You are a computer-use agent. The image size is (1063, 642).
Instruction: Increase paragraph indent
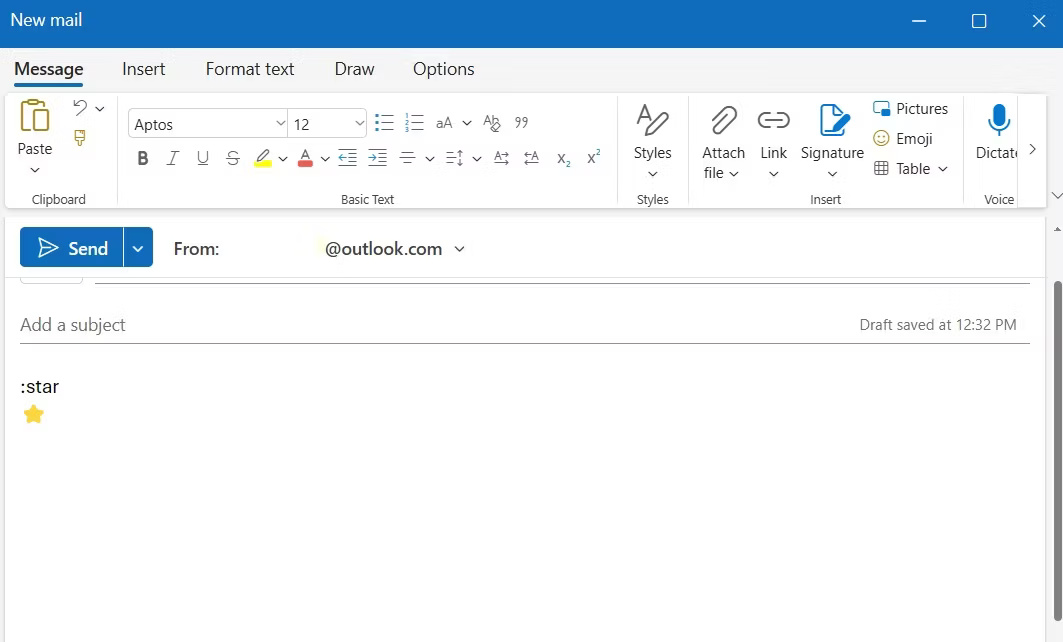point(378,158)
